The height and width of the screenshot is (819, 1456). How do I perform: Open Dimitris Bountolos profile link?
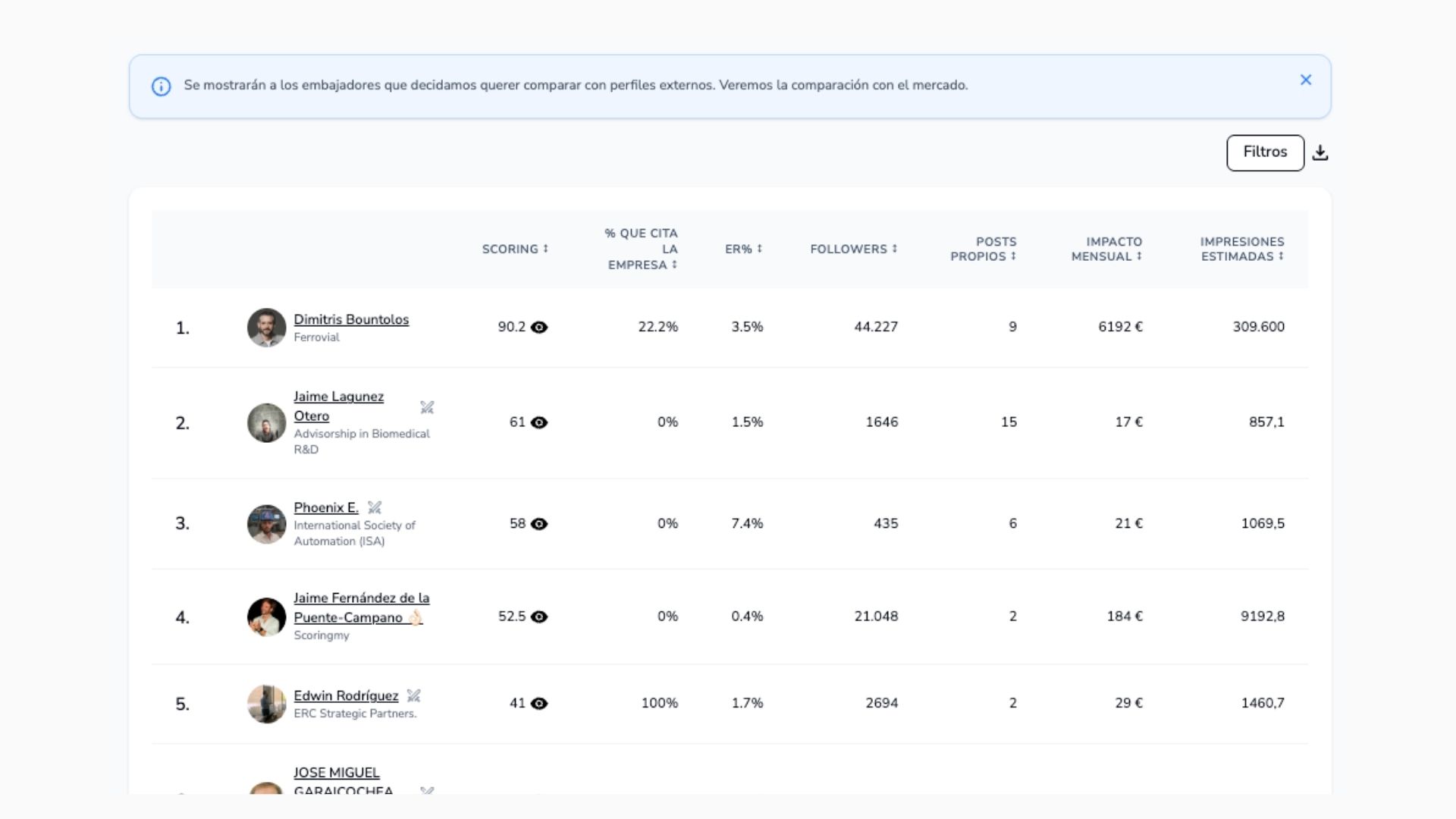pos(351,319)
